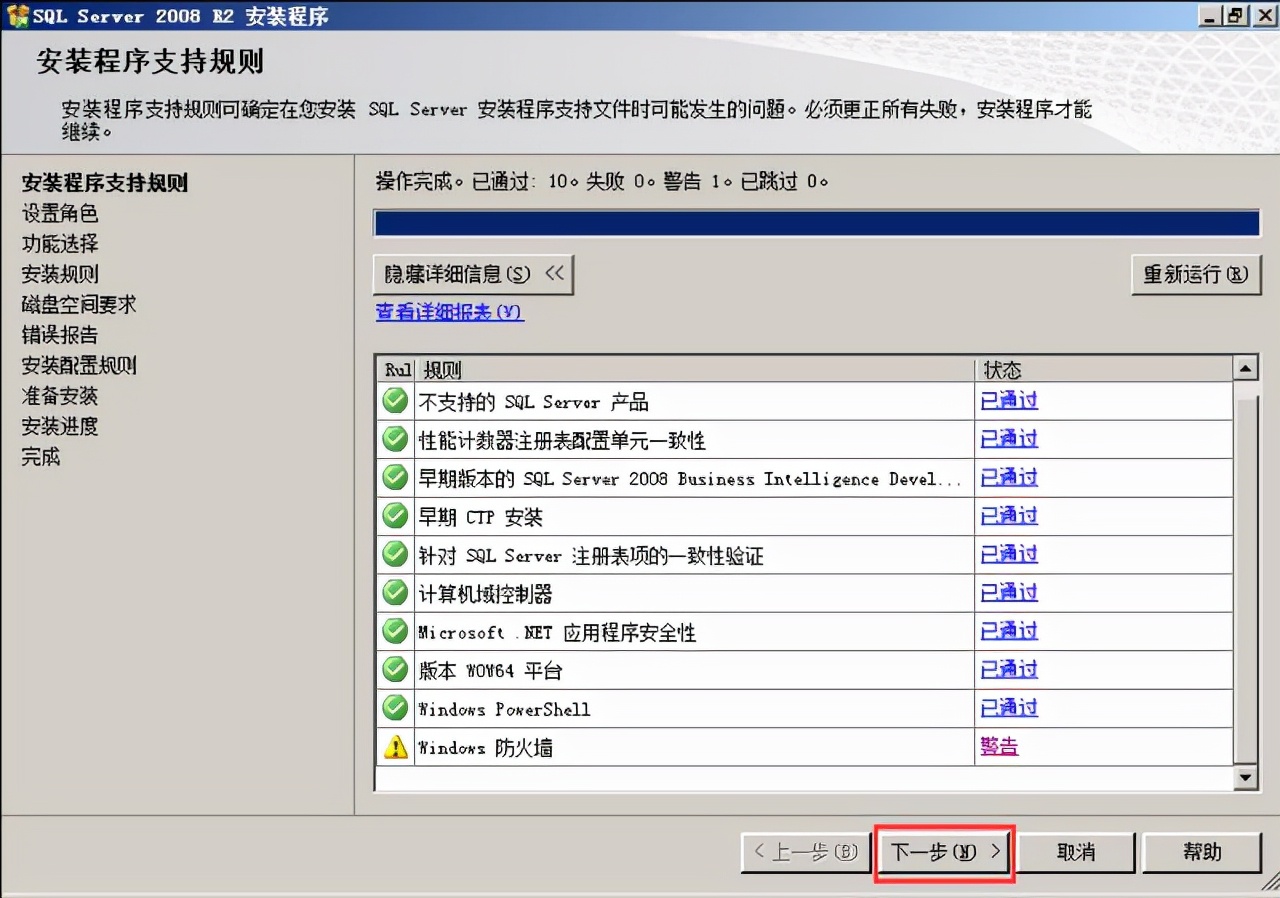
Task: Collapse details using 隐藏详细信息 button
Action: click(x=473, y=274)
